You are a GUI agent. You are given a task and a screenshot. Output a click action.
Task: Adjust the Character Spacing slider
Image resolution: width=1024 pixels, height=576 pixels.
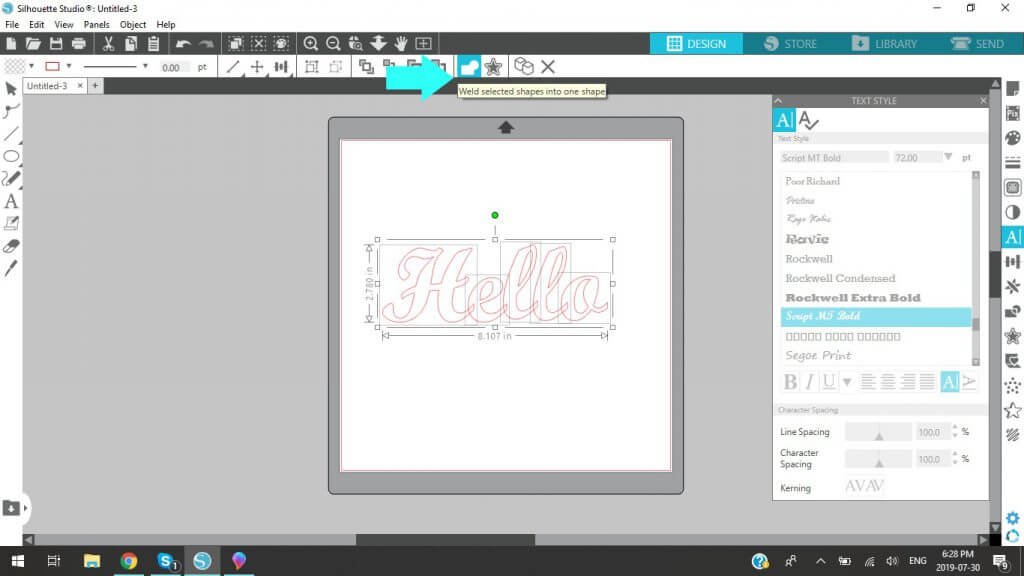878,458
